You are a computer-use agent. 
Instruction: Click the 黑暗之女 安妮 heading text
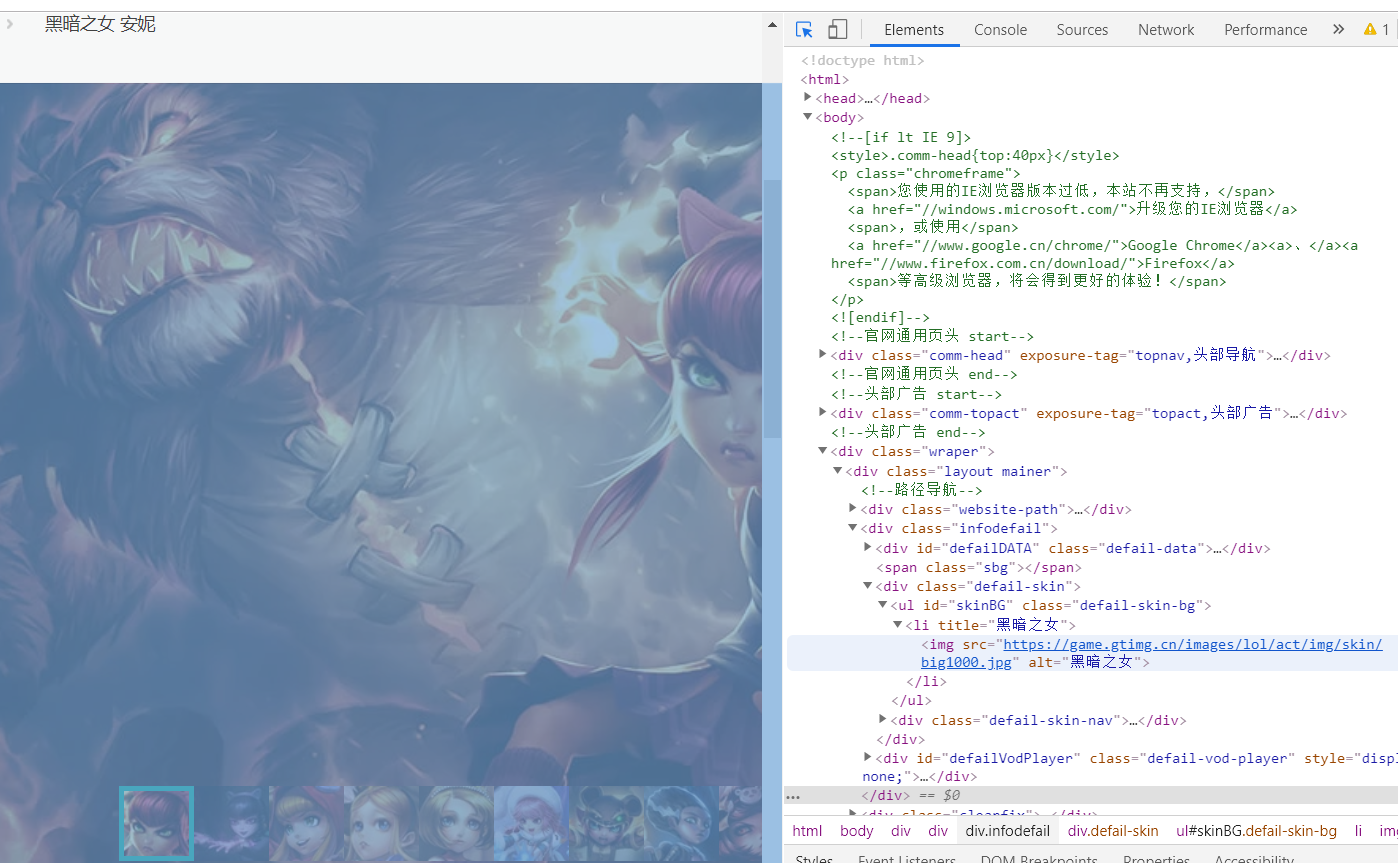(x=100, y=23)
